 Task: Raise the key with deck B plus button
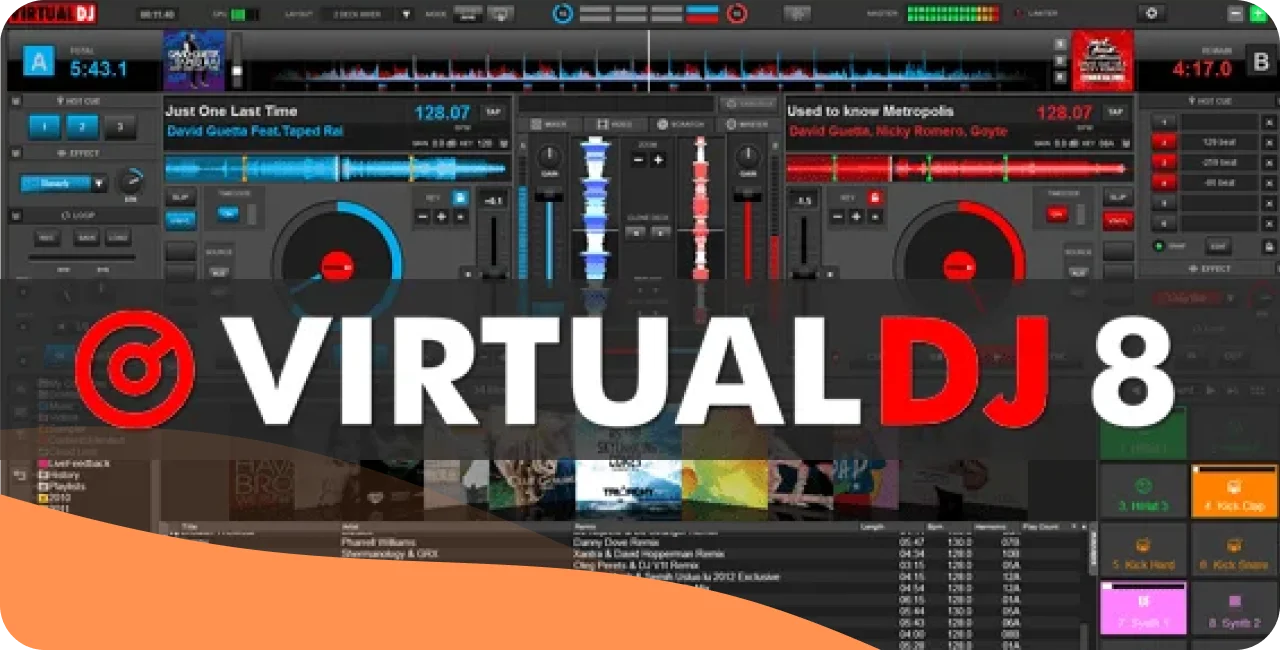click(x=856, y=216)
